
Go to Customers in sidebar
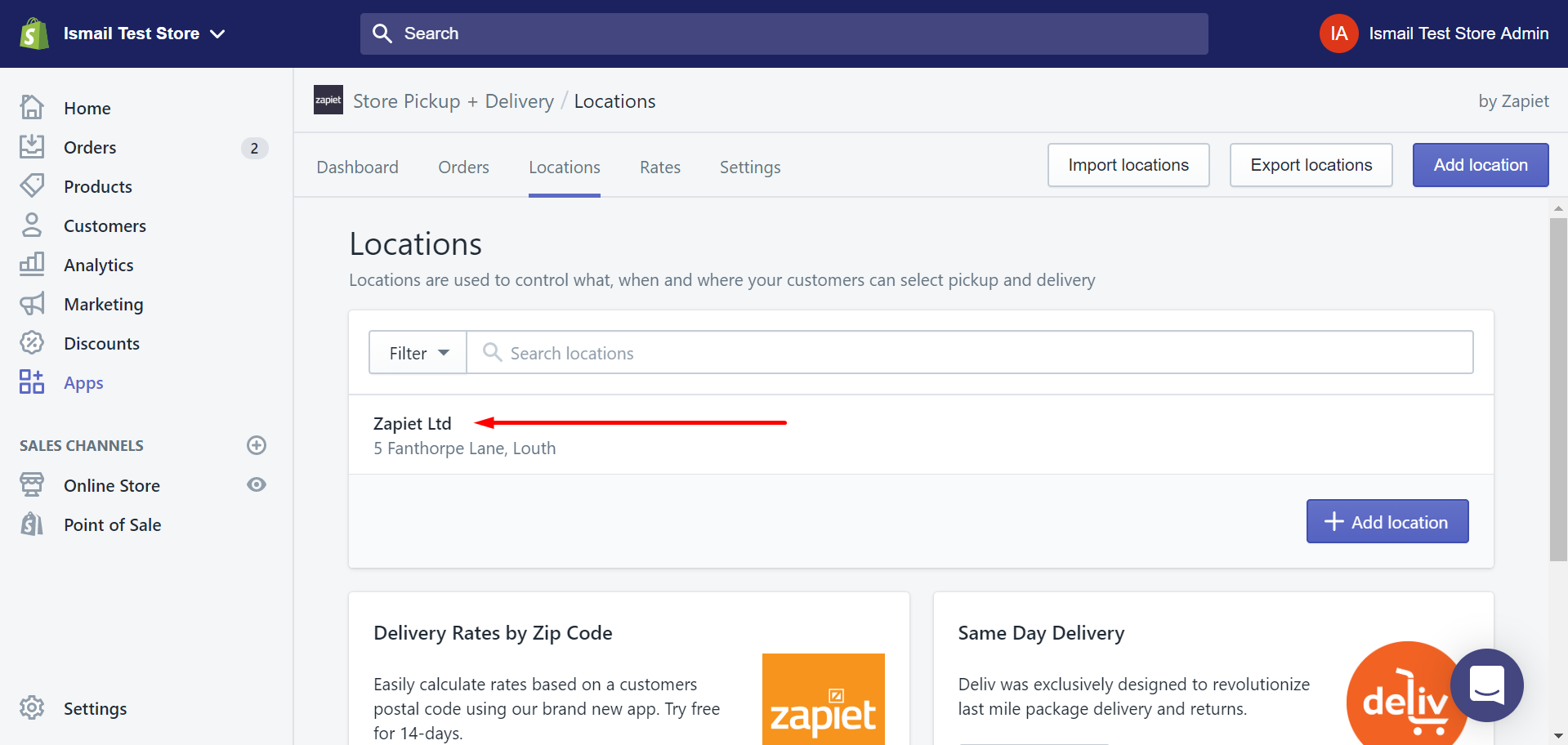tap(105, 225)
